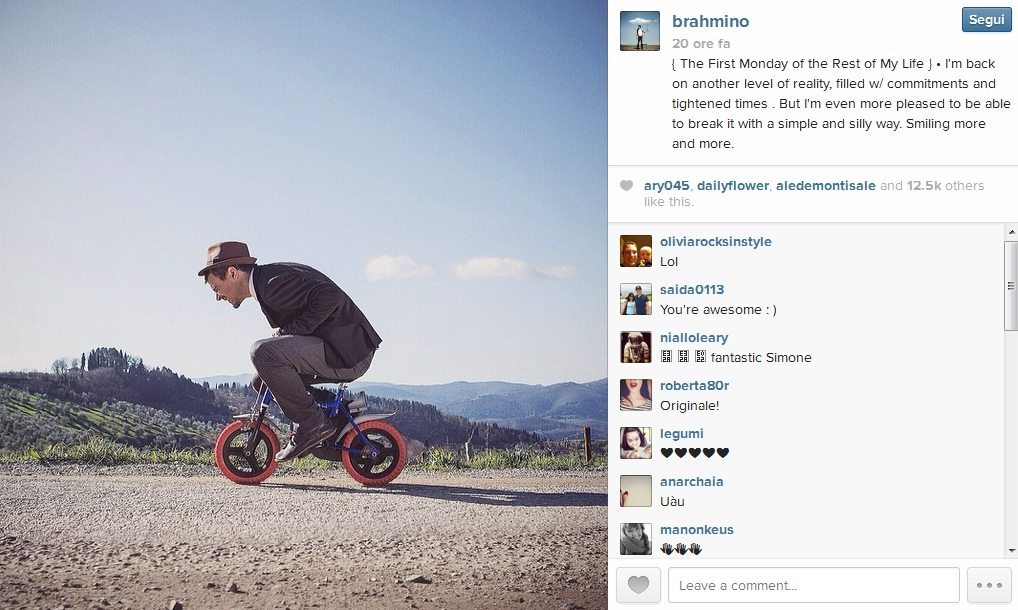This screenshot has height=610, width=1018.
Task: Open the brahmino username link
Action: click(x=710, y=21)
